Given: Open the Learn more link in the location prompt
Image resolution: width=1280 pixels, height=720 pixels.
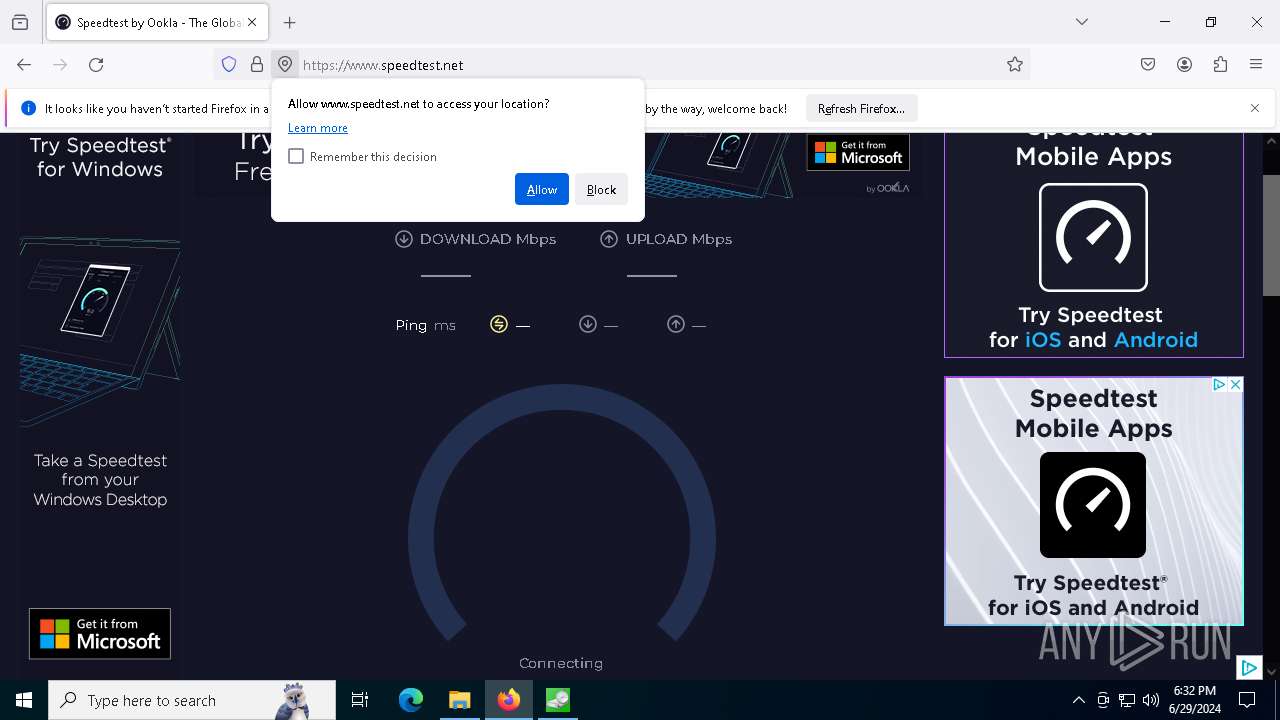Looking at the screenshot, I should [318, 128].
